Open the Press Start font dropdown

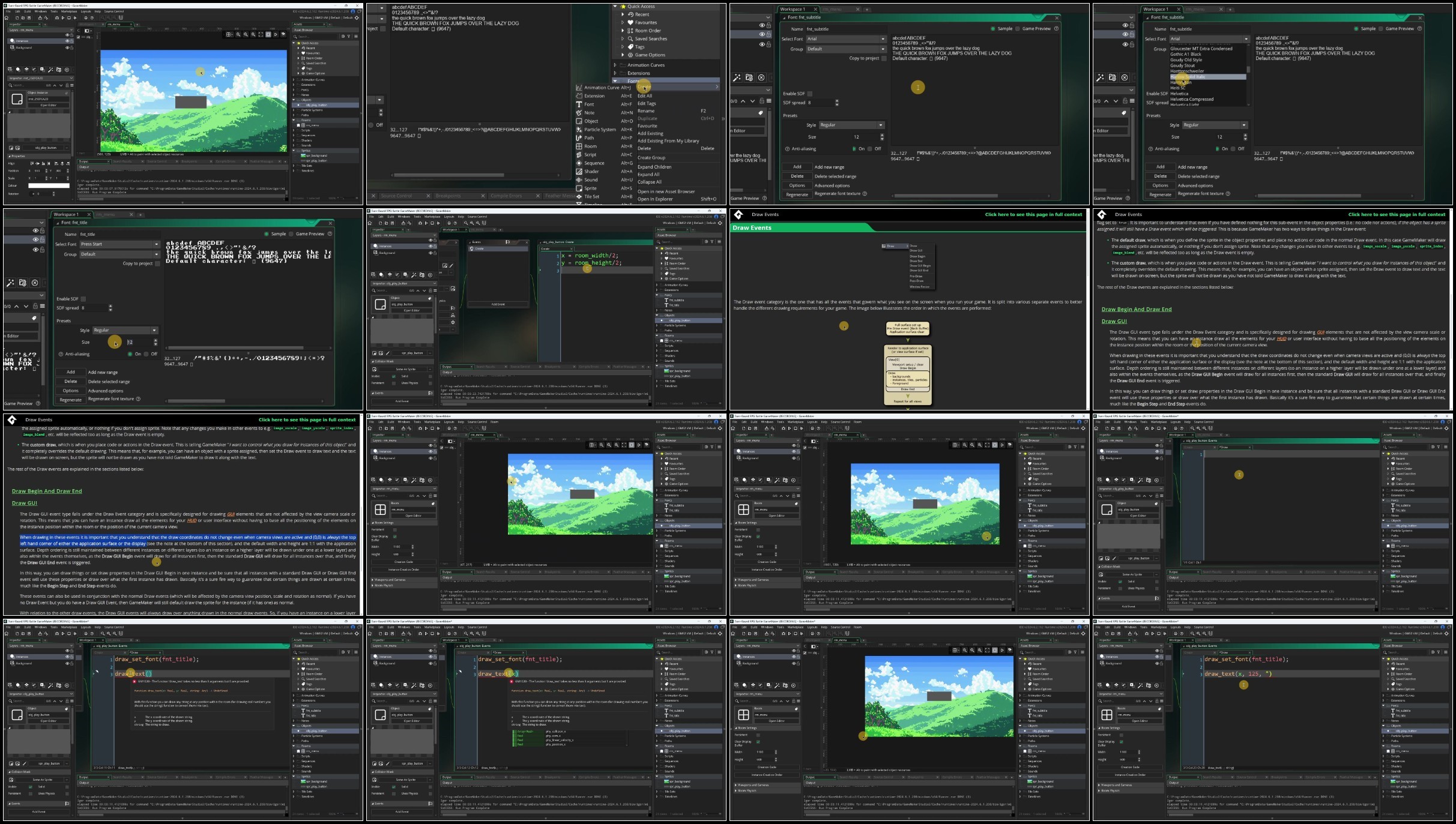pos(119,244)
